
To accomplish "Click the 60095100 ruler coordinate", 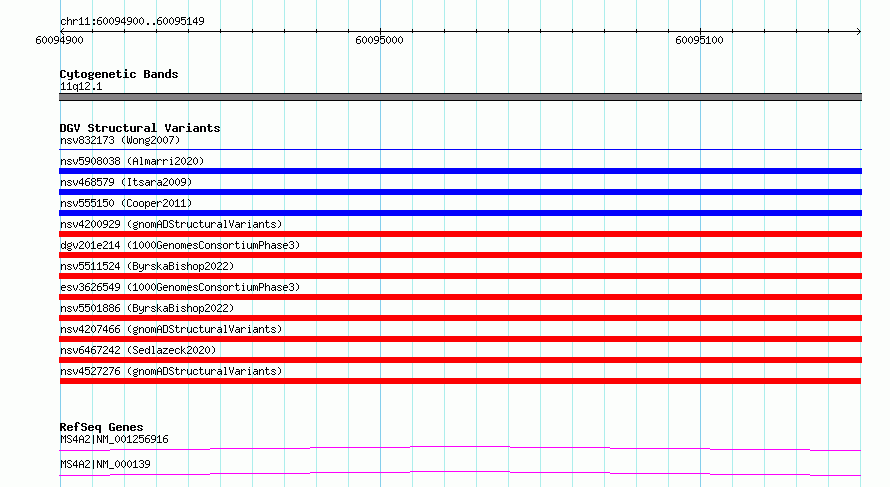I will tap(699, 40).
